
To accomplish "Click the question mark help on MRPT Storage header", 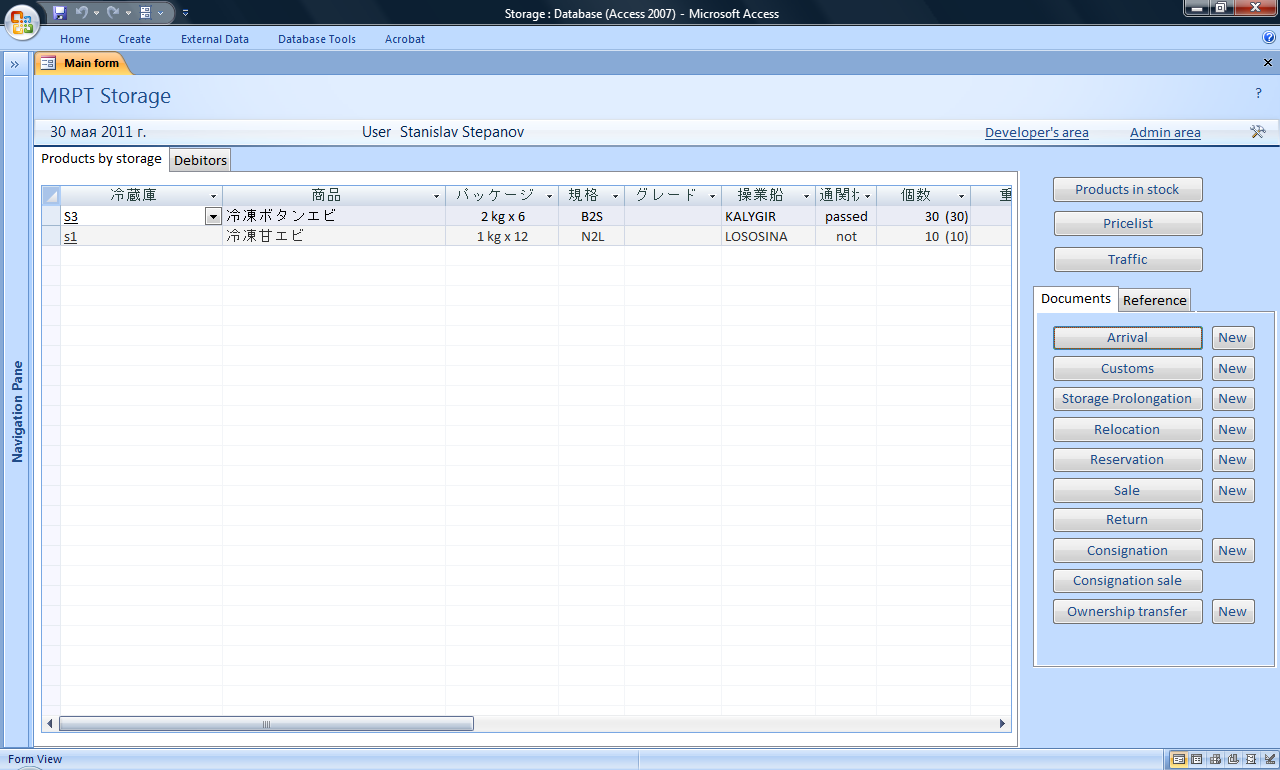I will tap(1259, 93).
